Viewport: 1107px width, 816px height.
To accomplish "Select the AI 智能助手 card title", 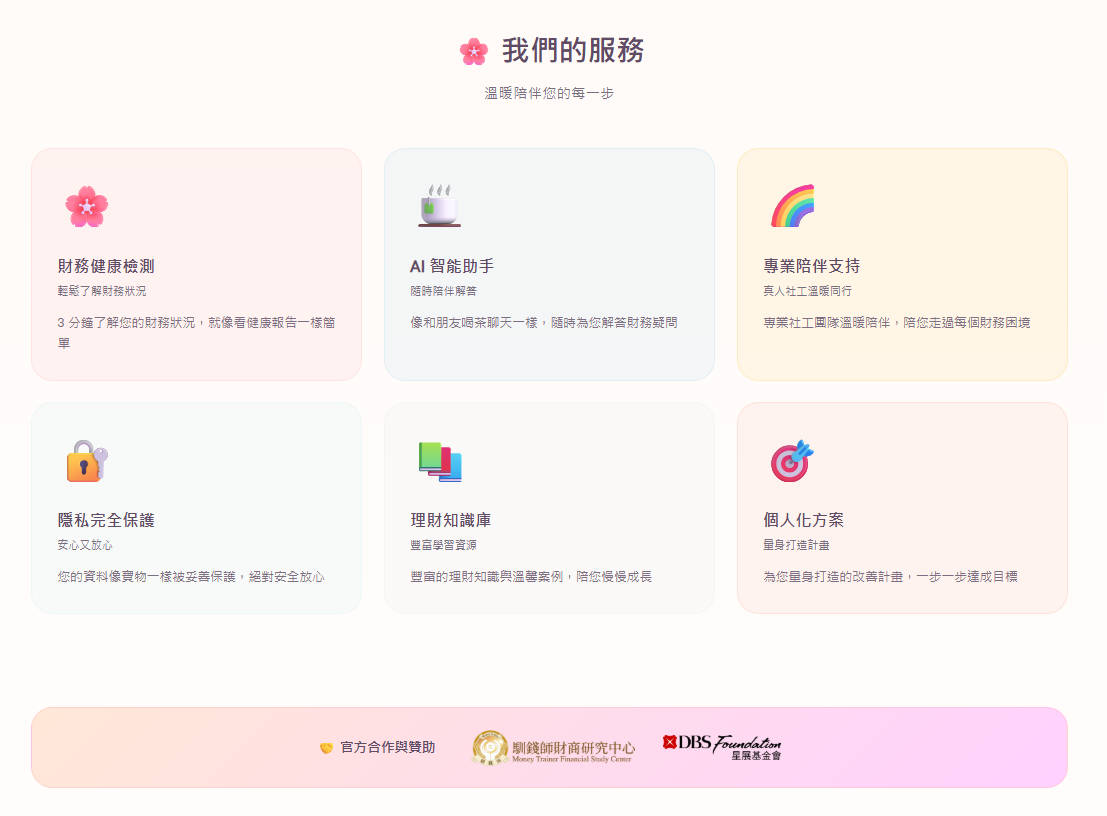I will coord(452,266).
